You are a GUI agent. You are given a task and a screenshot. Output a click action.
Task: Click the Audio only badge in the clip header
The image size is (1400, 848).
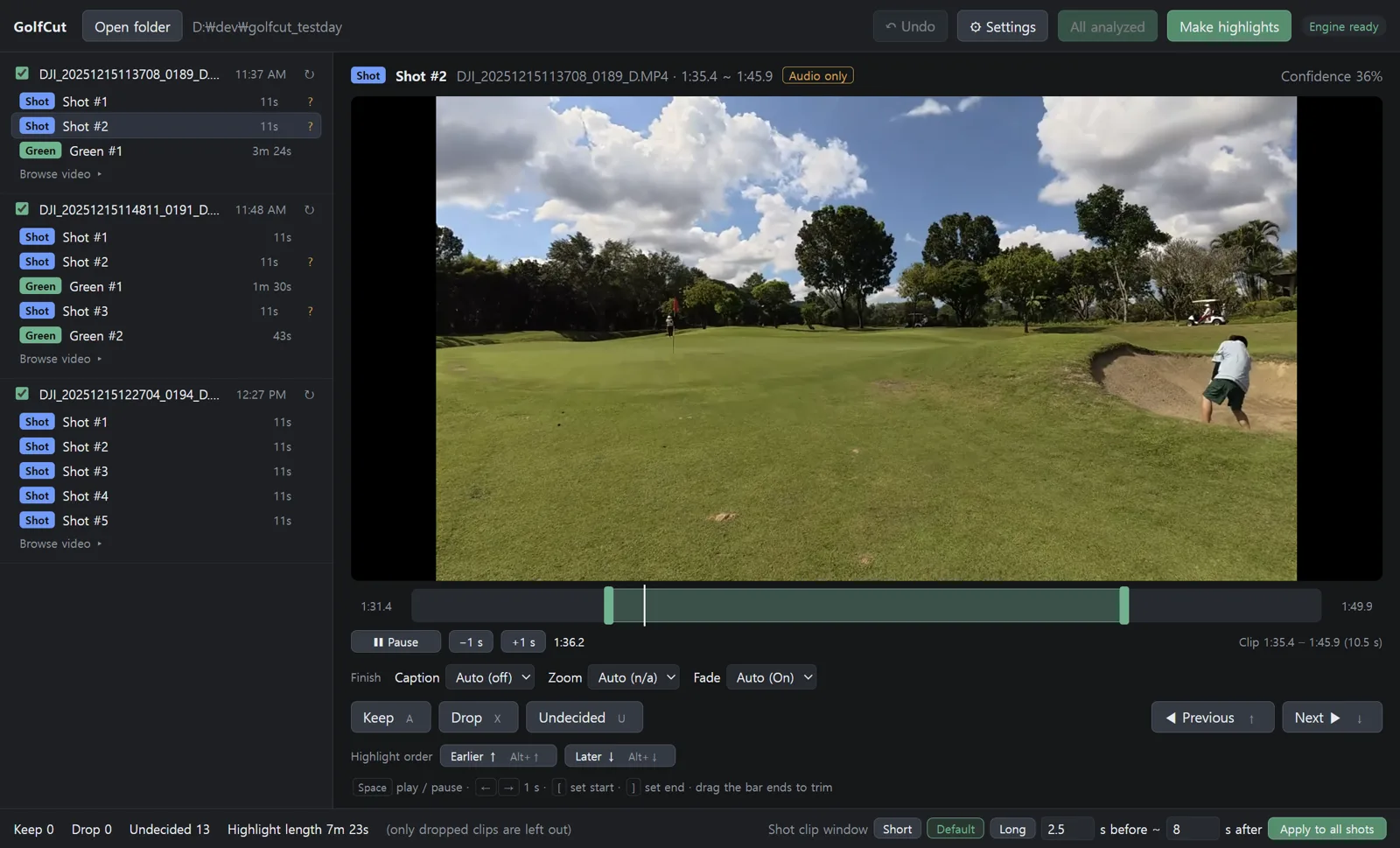coord(817,76)
